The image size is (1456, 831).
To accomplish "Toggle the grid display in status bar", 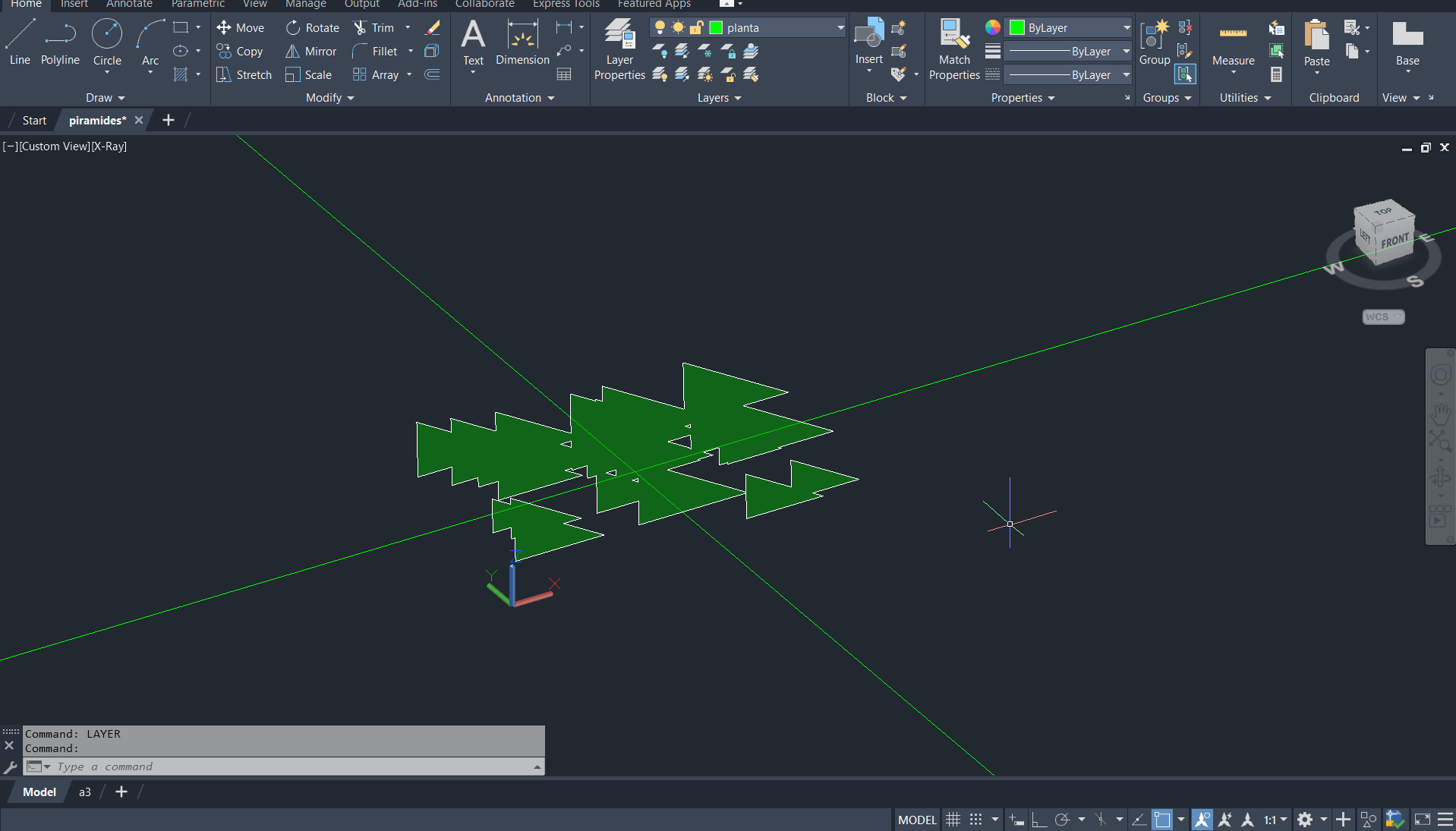I will 953,820.
